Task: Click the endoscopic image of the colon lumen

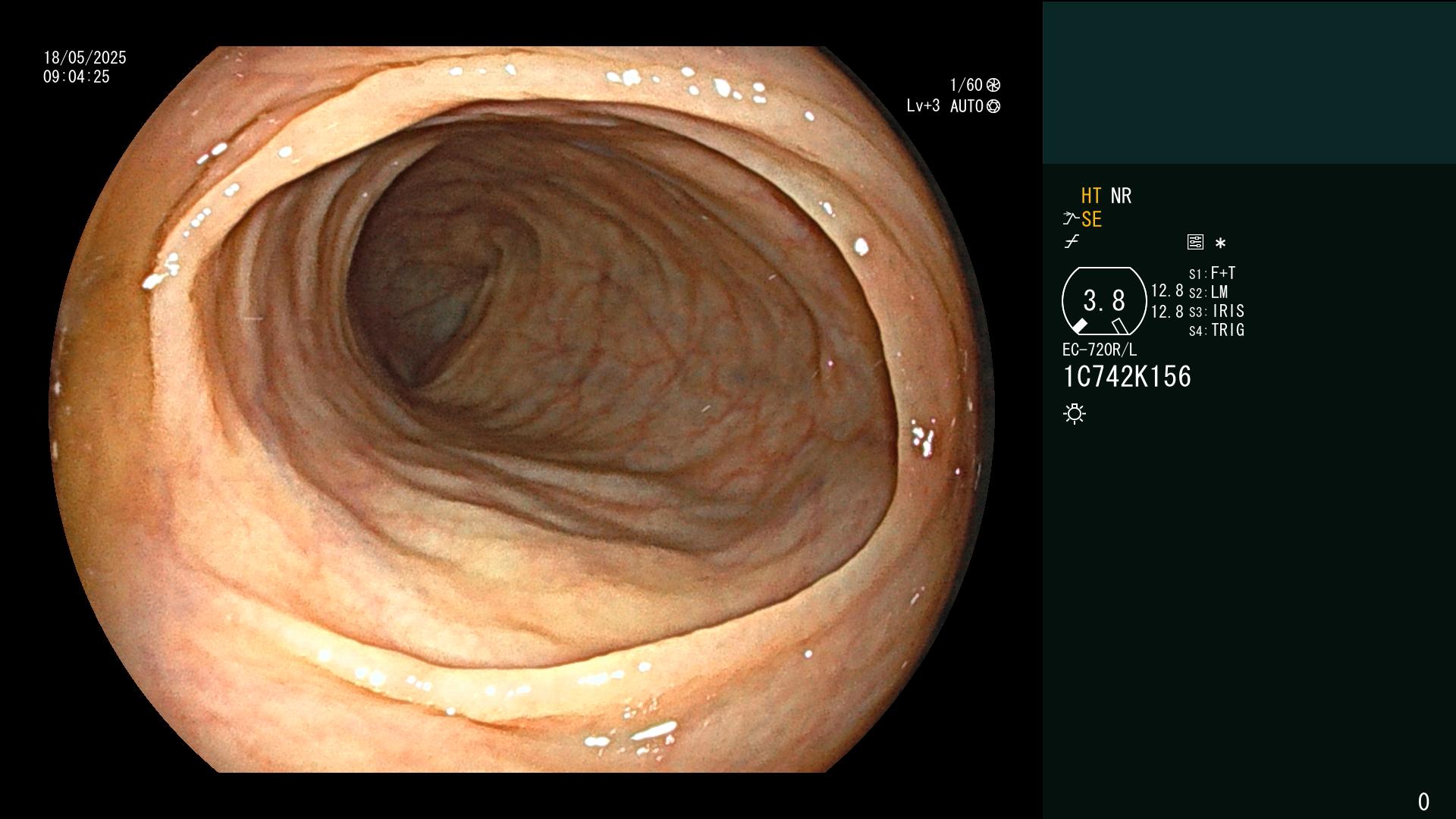Action: 522,409
